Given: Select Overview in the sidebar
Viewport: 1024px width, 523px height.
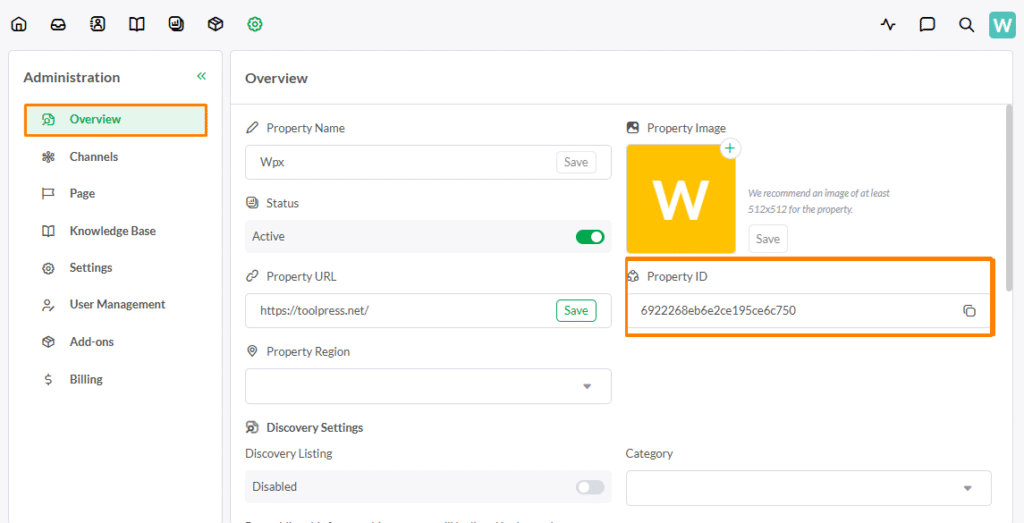Looking at the screenshot, I should (x=116, y=119).
